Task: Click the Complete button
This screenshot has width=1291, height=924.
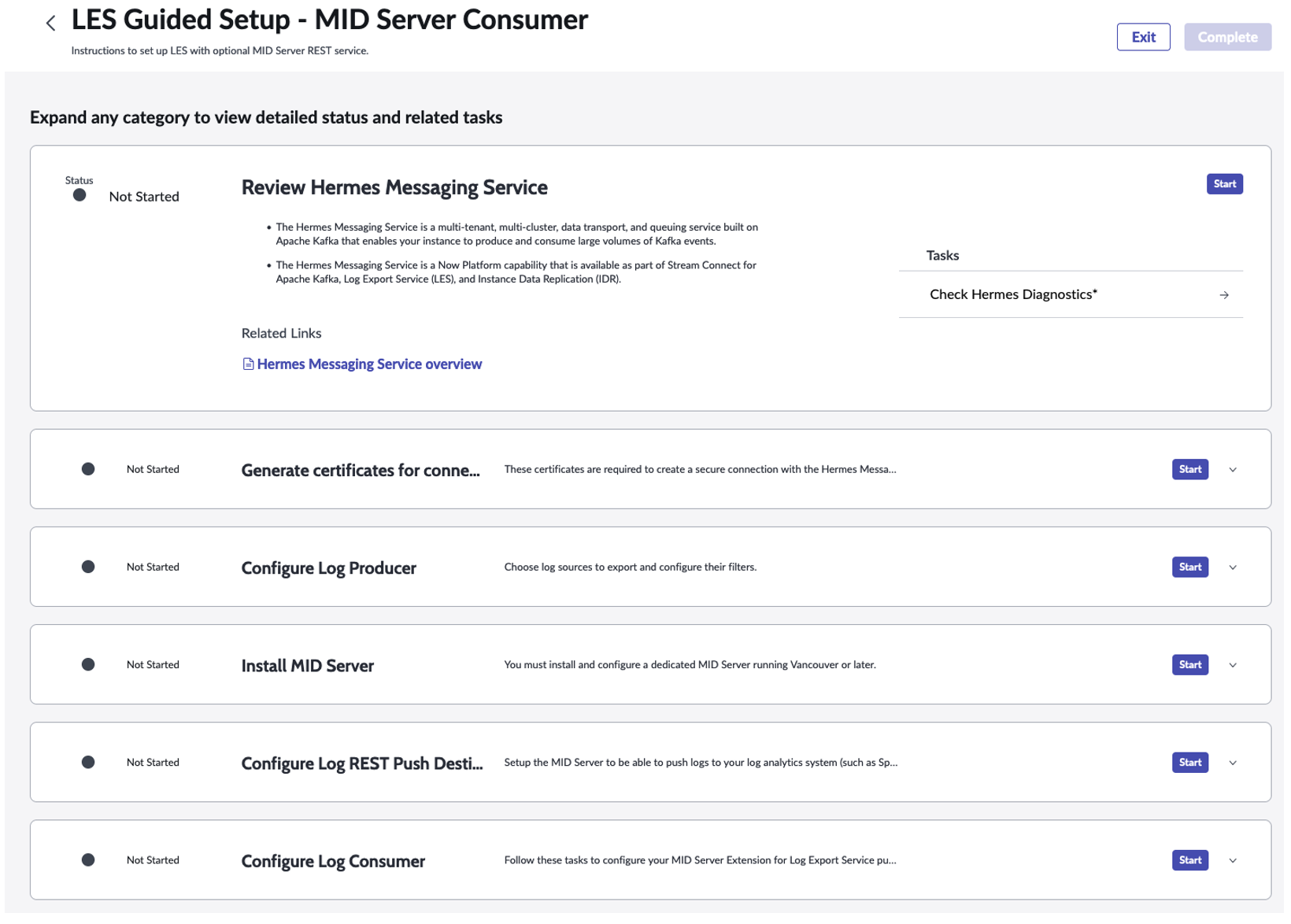Action: (1227, 37)
